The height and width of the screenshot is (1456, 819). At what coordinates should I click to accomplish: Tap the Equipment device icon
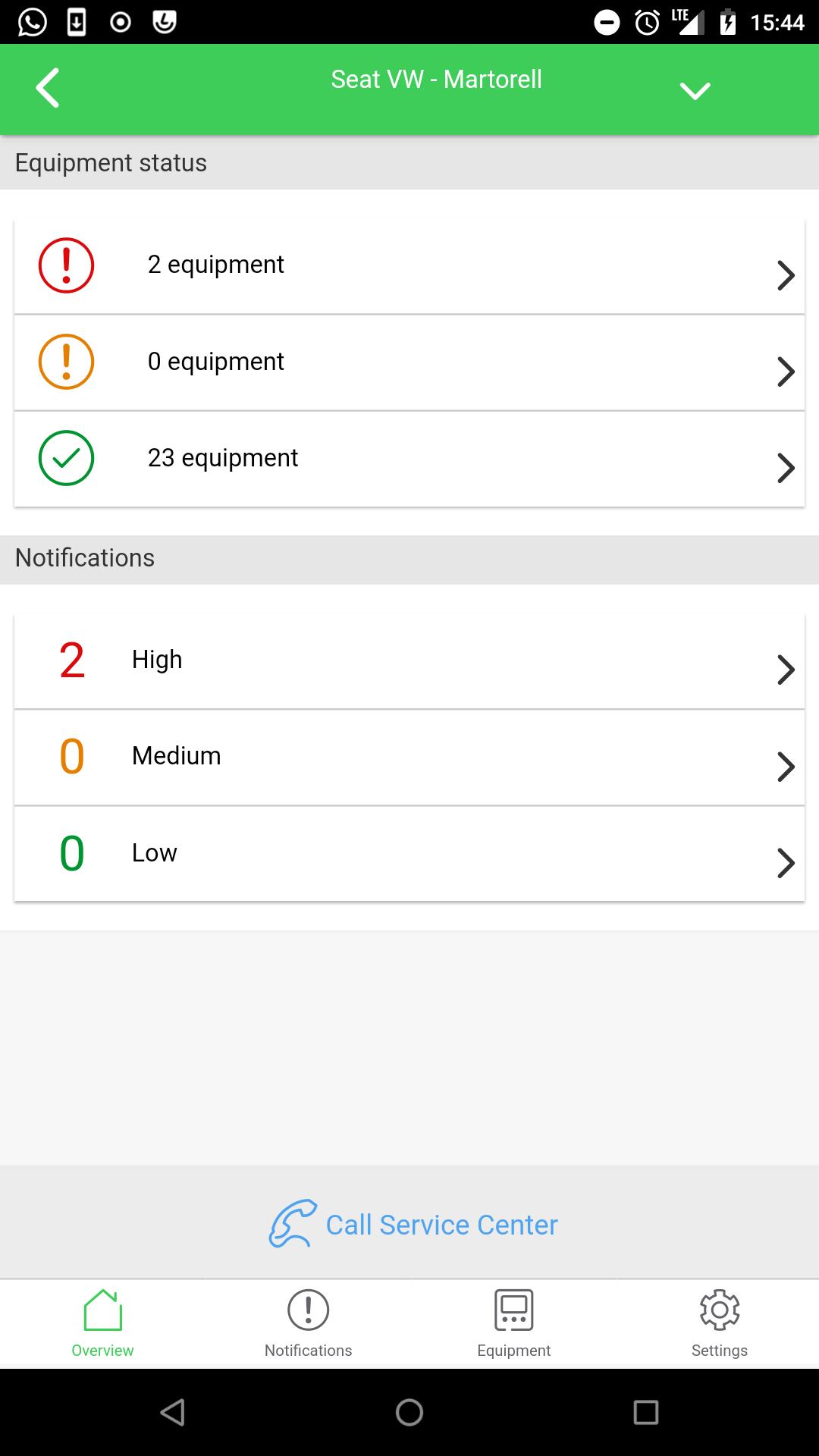point(514,1310)
